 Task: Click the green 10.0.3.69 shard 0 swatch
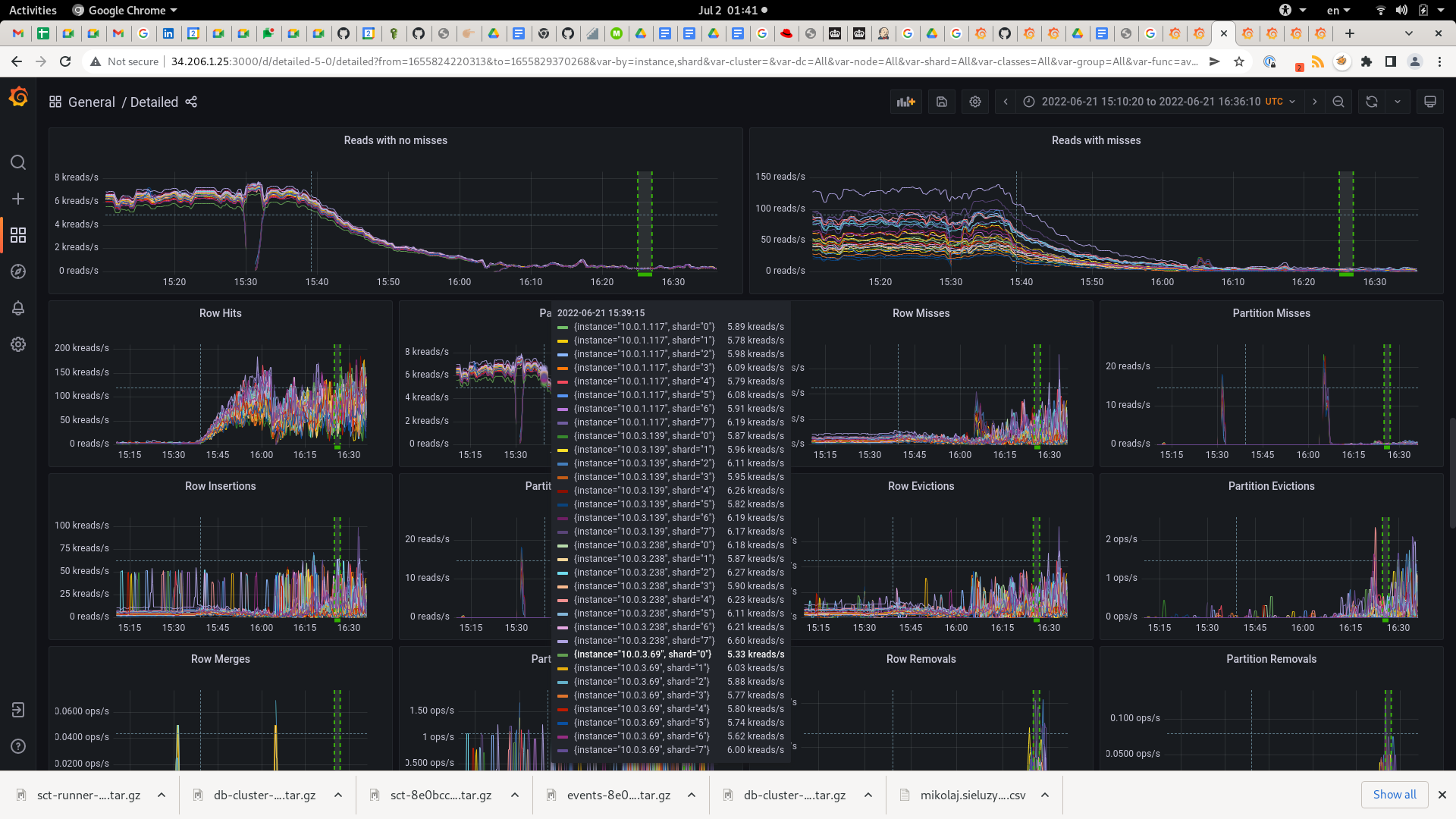pyautogui.click(x=563, y=654)
